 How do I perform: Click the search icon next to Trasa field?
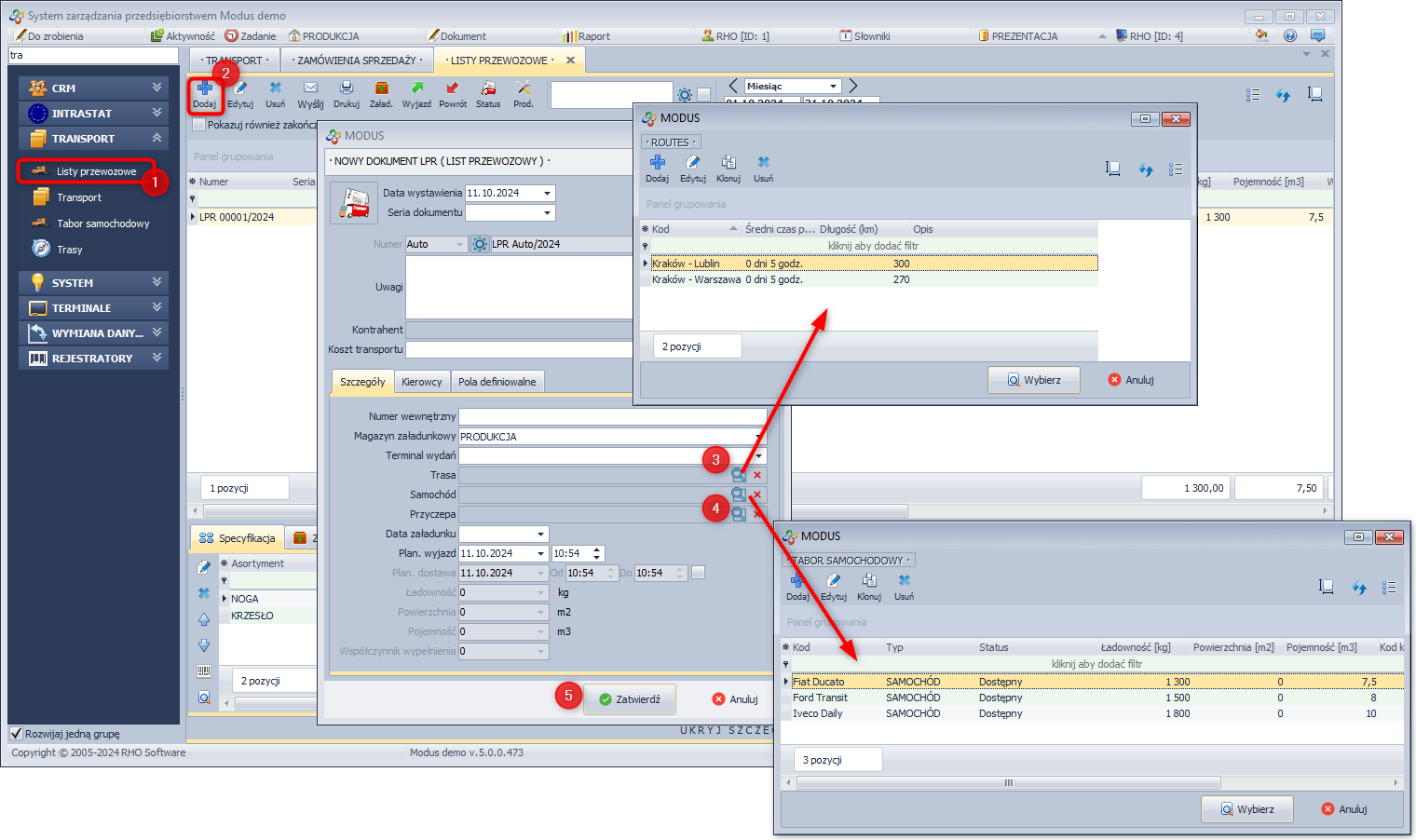[739, 475]
